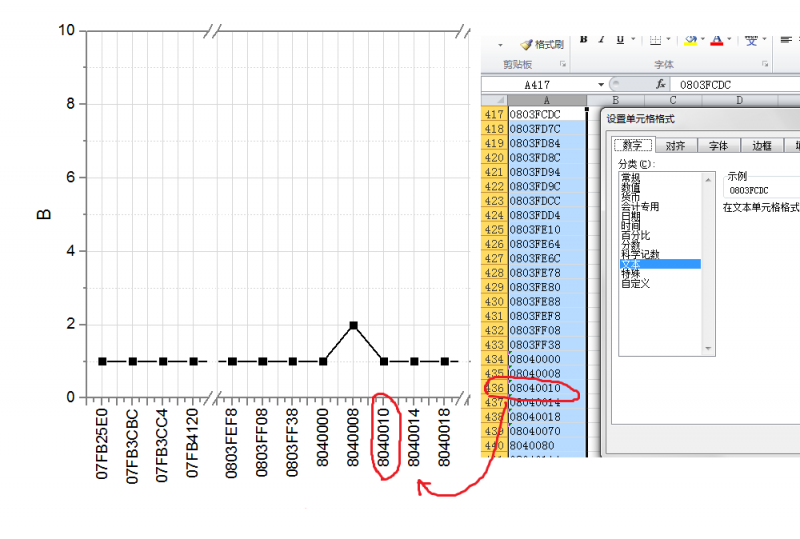Open the Clipboard (剪贴板) group dialog launcher
The height and width of the screenshot is (539, 800).
(563, 64)
